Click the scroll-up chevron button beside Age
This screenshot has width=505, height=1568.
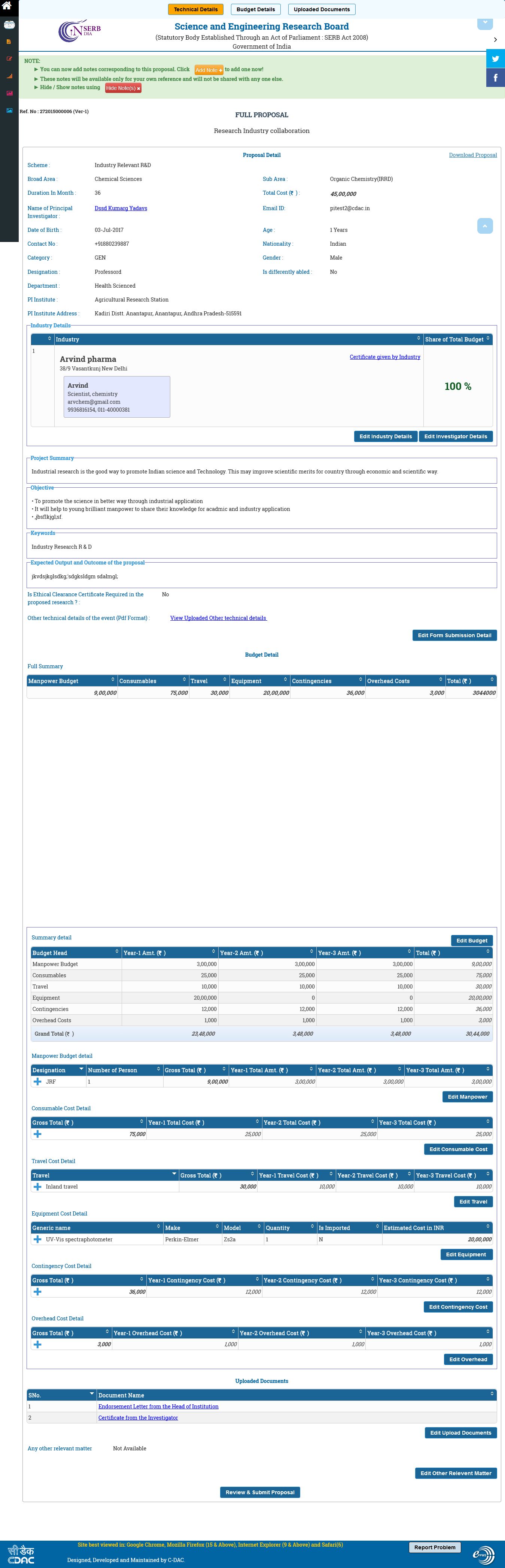(485, 226)
